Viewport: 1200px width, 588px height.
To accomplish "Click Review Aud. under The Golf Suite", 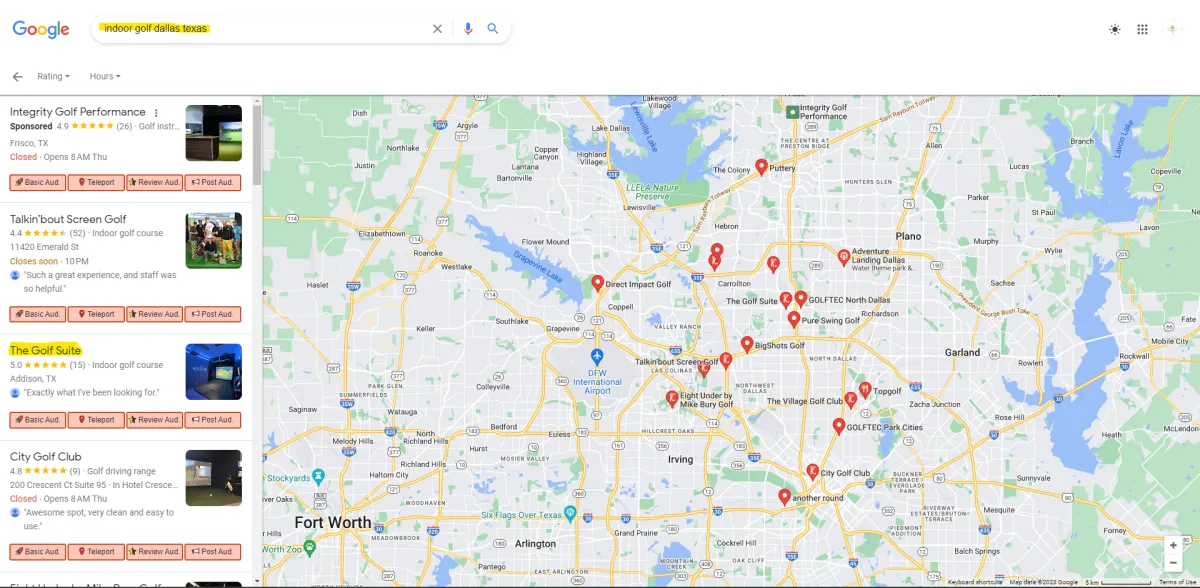I will click(x=155, y=420).
